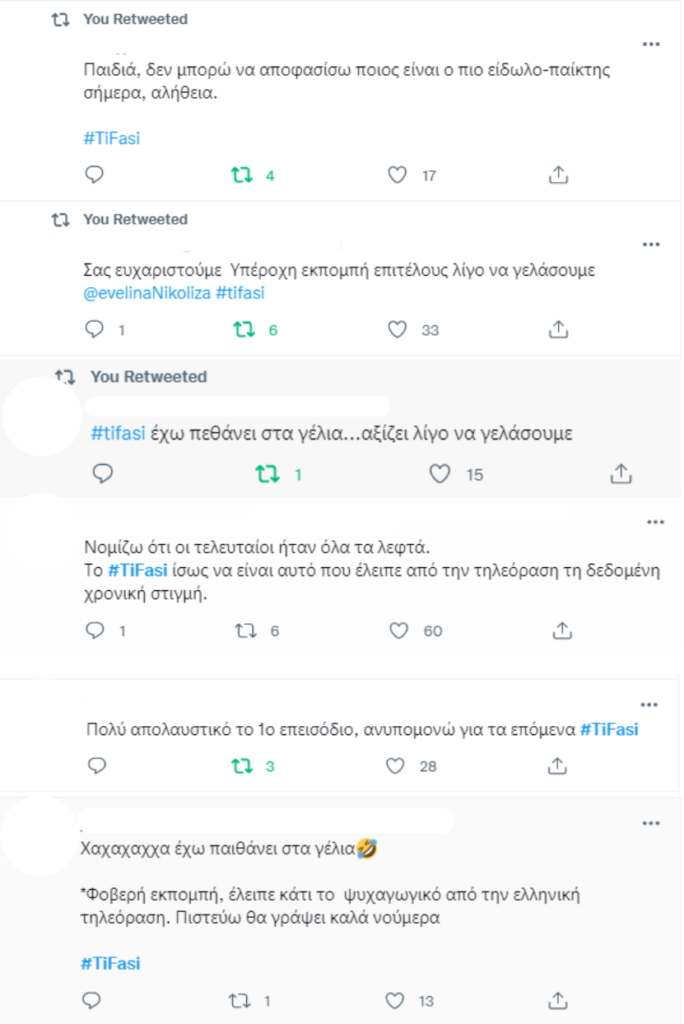Like the tweet with 60 likes
Screen dimensions: 684x1024
tap(397, 631)
